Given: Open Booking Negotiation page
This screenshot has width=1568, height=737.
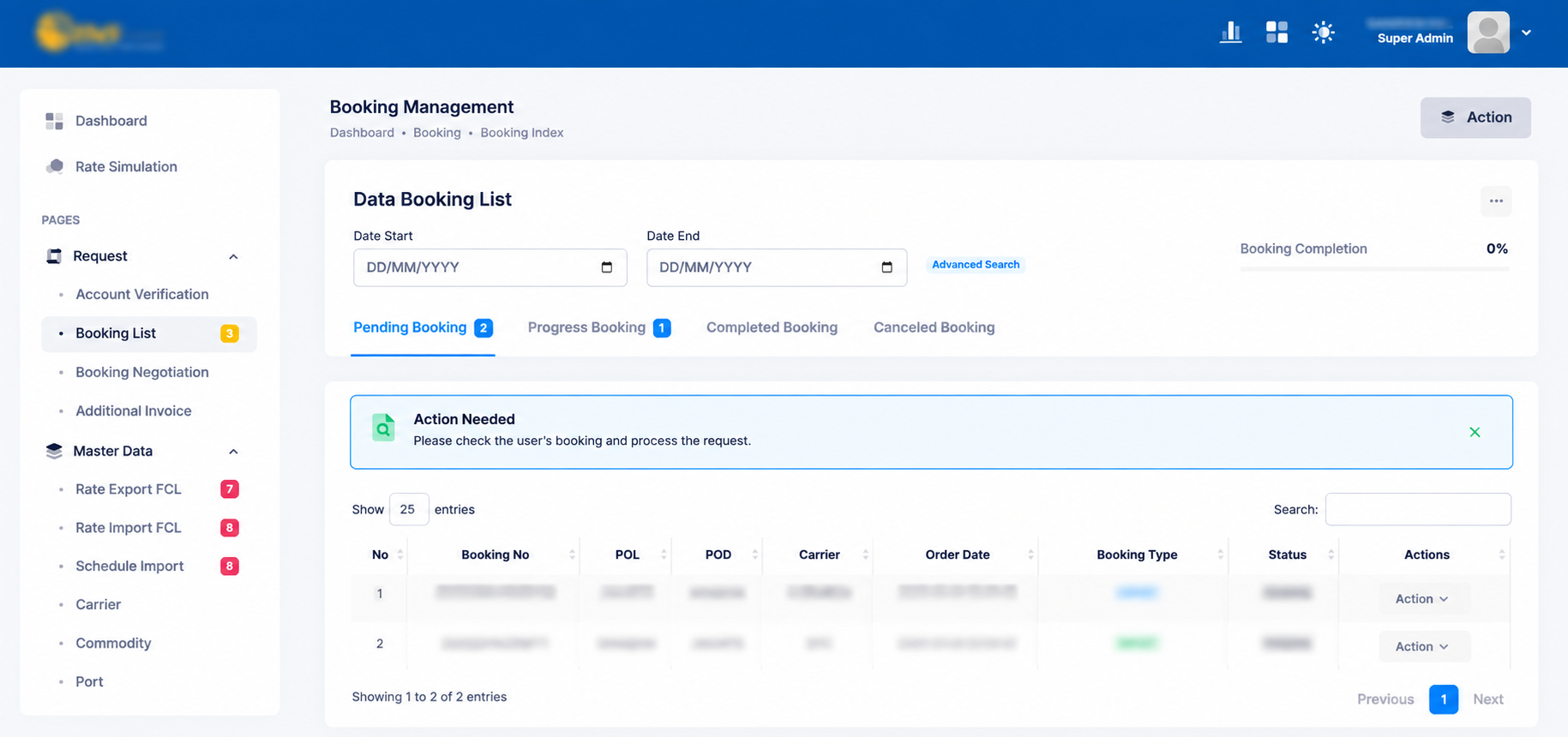Looking at the screenshot, I should click(142, 372).
